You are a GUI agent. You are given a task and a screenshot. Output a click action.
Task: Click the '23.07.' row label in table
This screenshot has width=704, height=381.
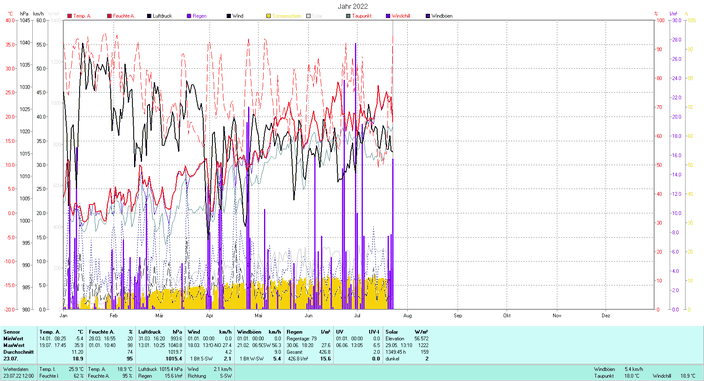[x=10, y=359]
